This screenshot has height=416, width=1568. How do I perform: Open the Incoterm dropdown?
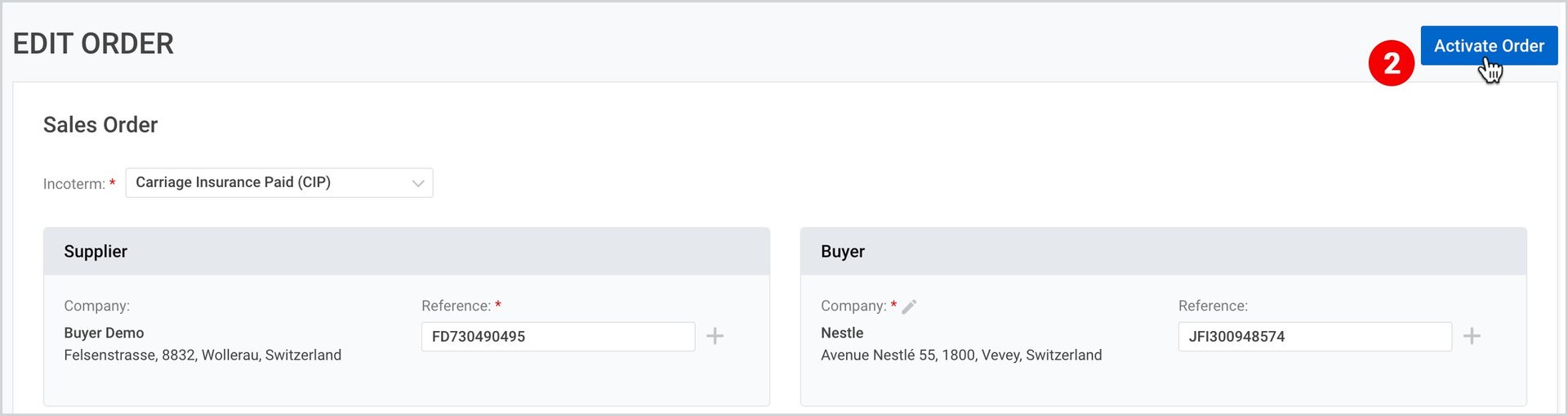pos(279,183)
